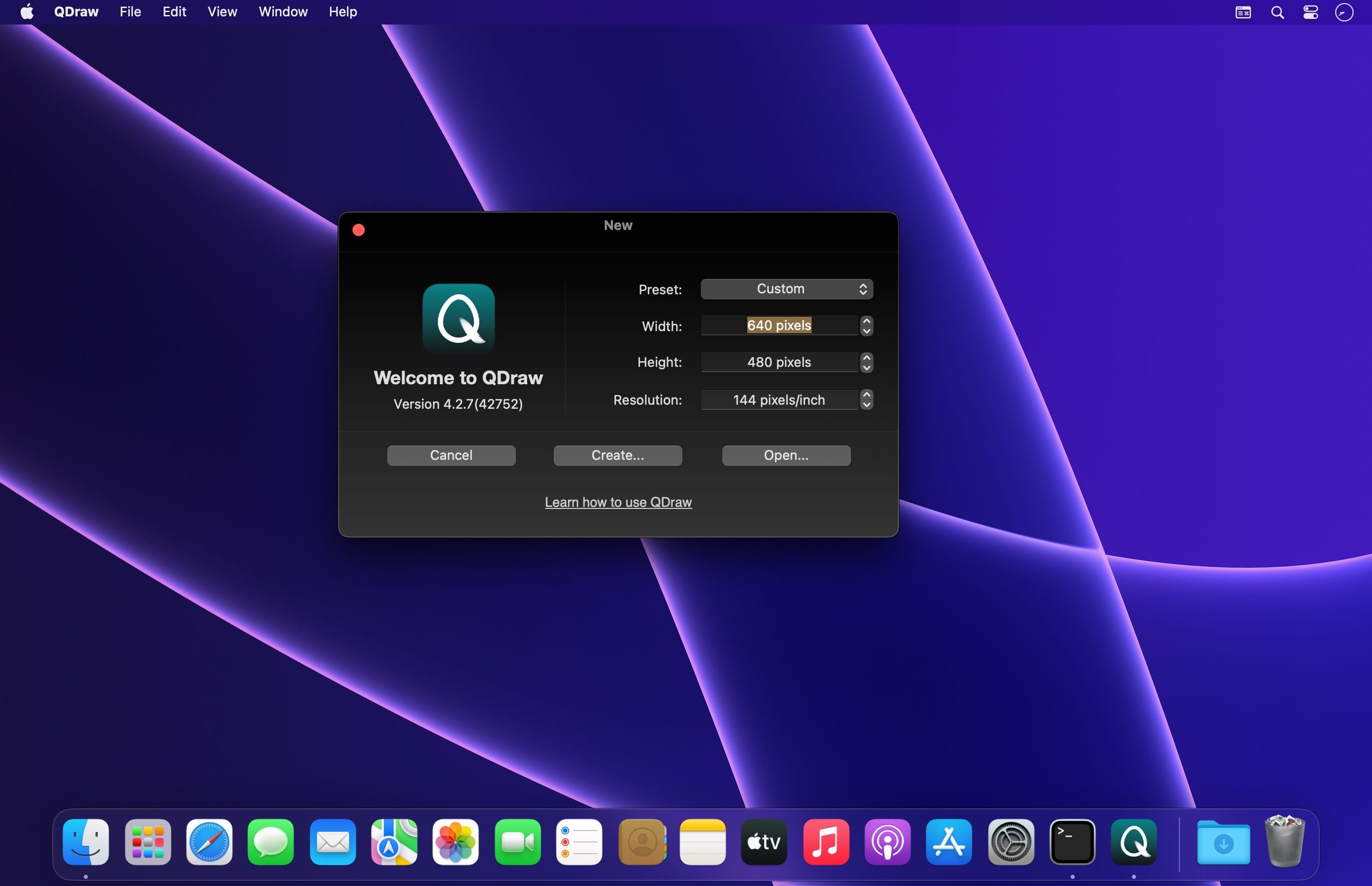This screenshot has height=886, width=1372.
Task: Open the Window menu
Action: 283,12
